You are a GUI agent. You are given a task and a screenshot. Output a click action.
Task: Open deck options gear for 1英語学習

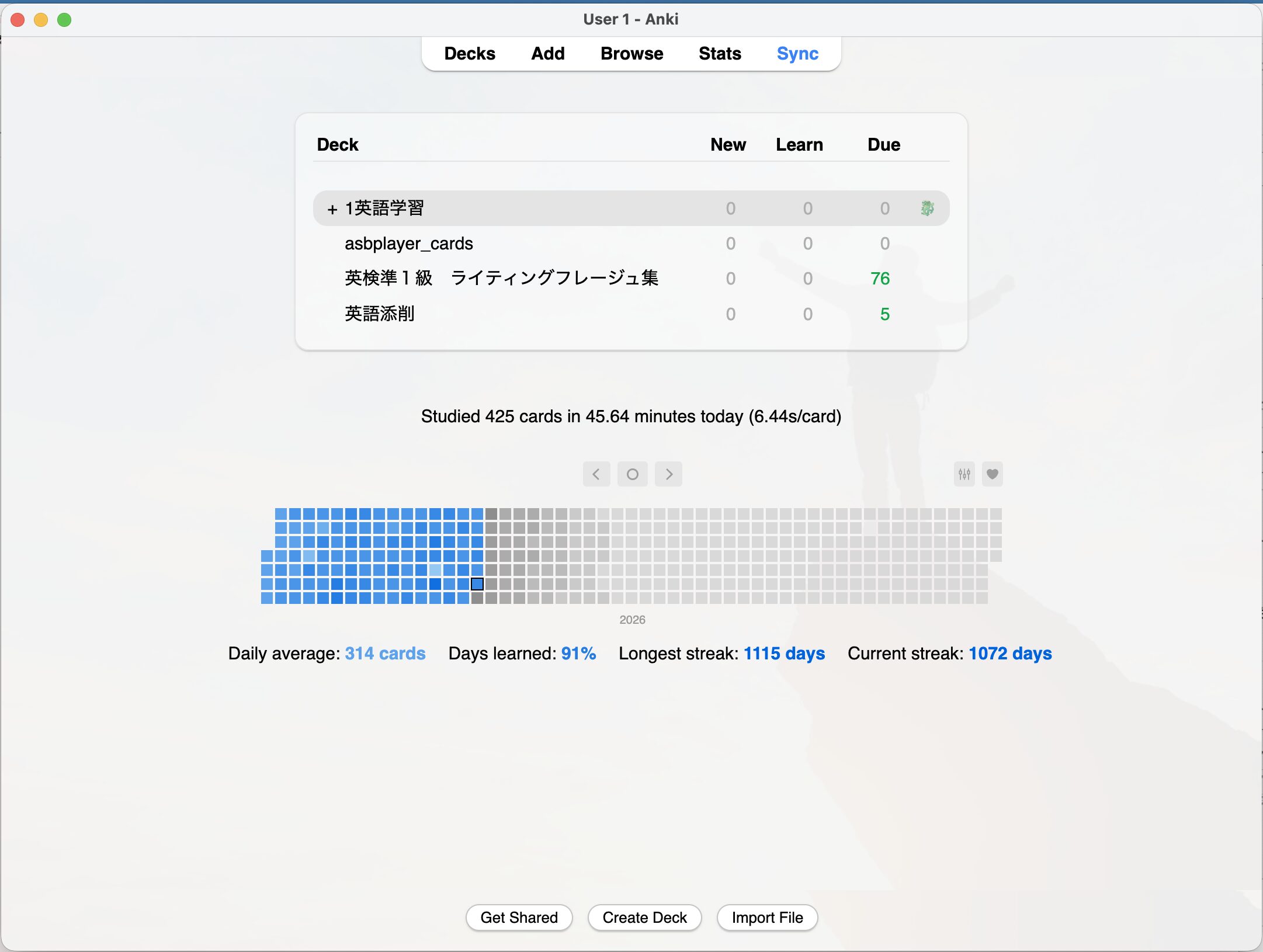pos(927,209)
